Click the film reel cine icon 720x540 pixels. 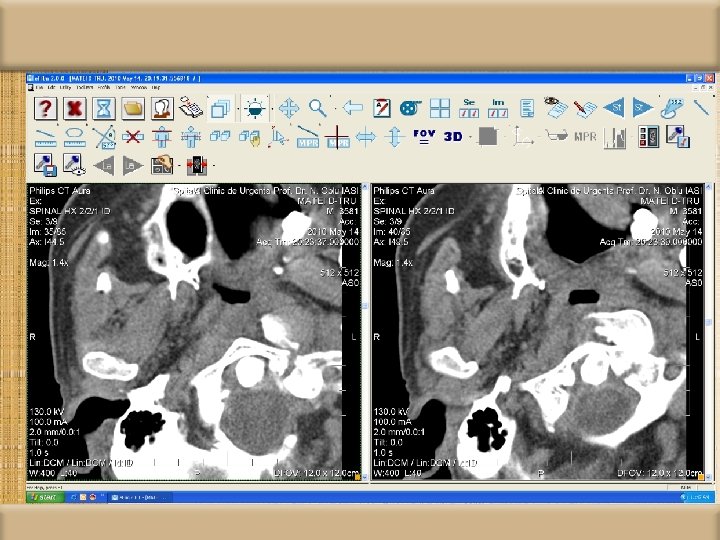coord(411,108)
